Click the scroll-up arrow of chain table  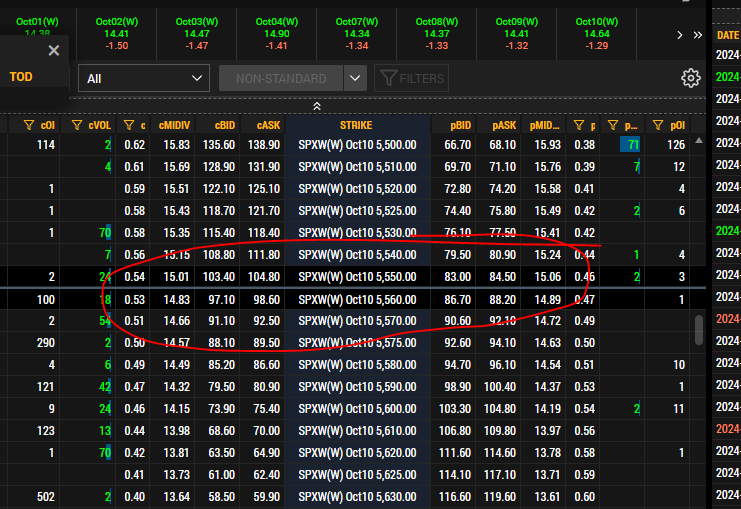coord(699,141)
